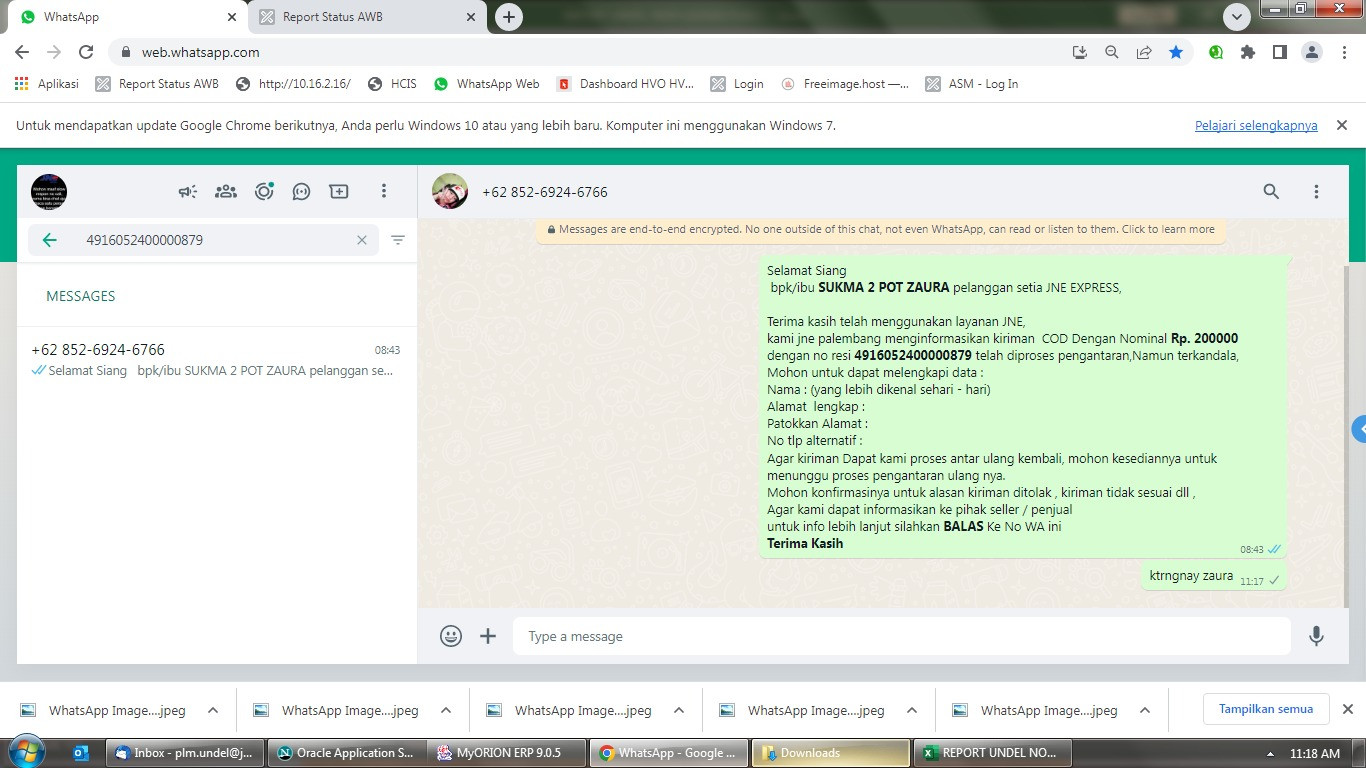The height and width of the screenshot is (768, 1366).
Task: Dismiss Chrome update info bar
Action: (1342, 125)
